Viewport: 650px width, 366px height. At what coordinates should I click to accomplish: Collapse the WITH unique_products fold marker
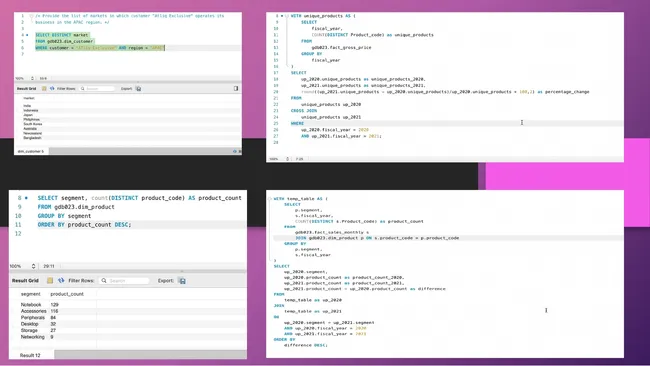(286, 16)
